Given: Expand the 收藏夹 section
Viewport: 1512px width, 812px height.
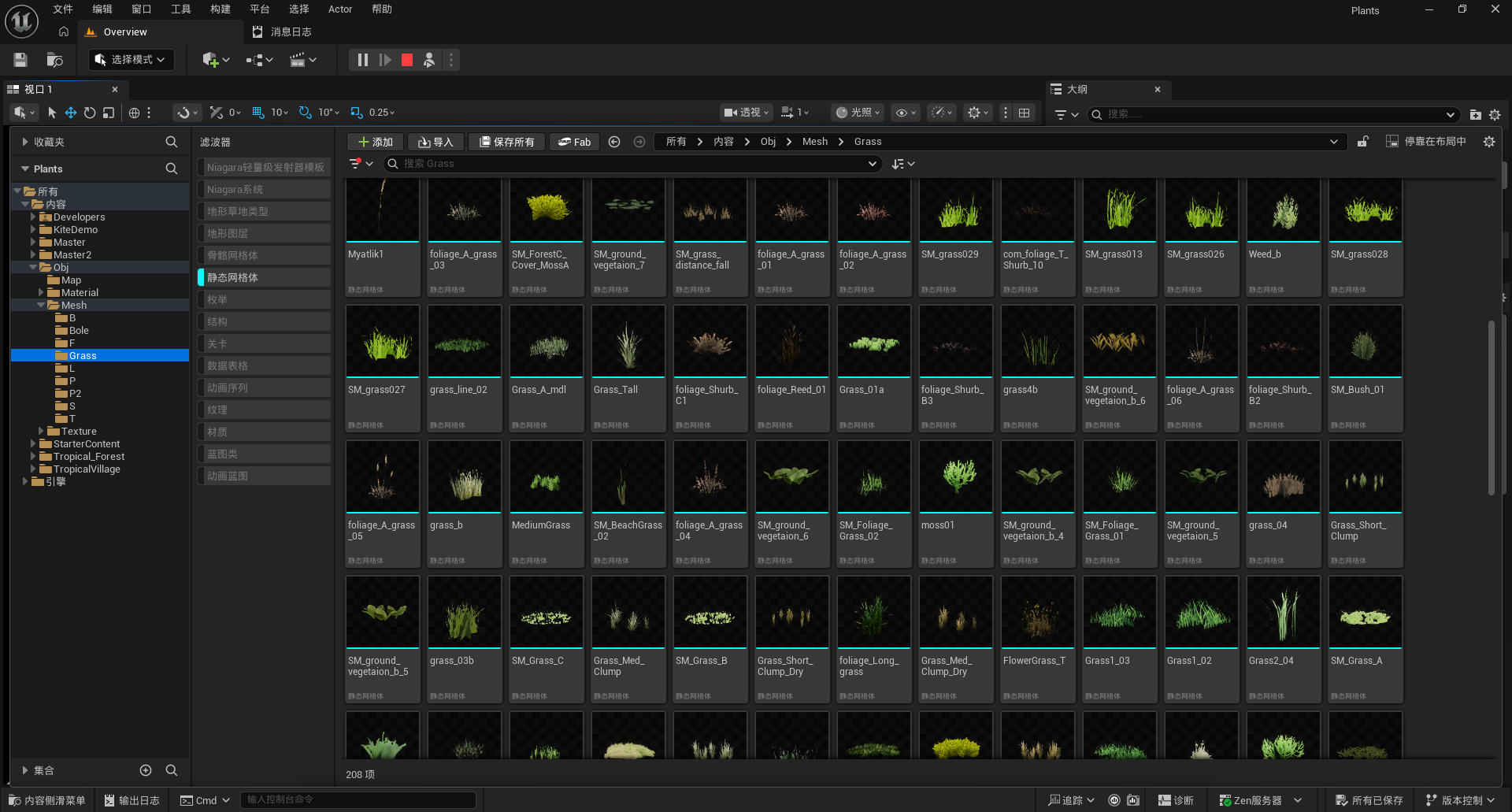Looking at the screenshot, I should pos(26,142).
